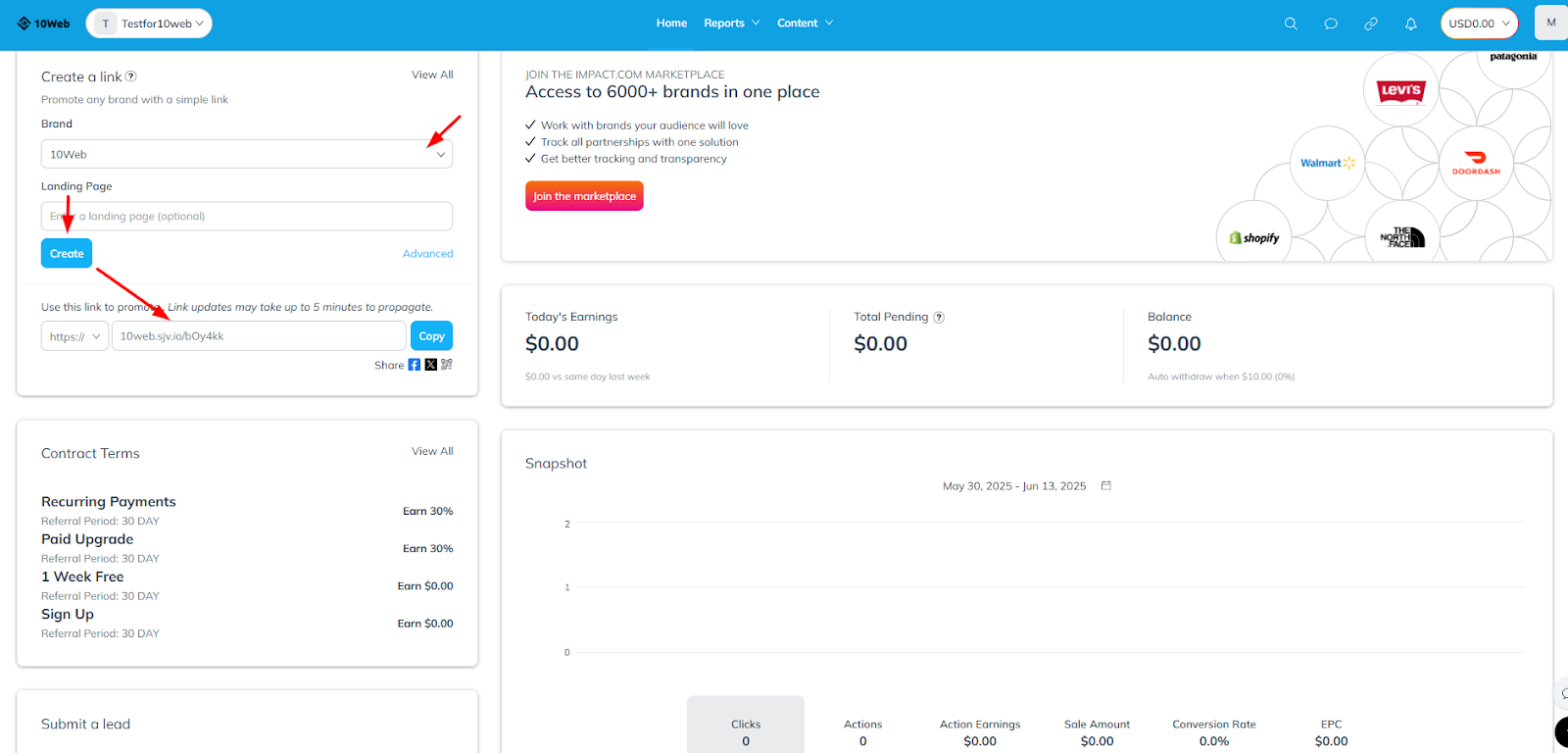Click 1 Week Free contract term

[x=82, y=577]
